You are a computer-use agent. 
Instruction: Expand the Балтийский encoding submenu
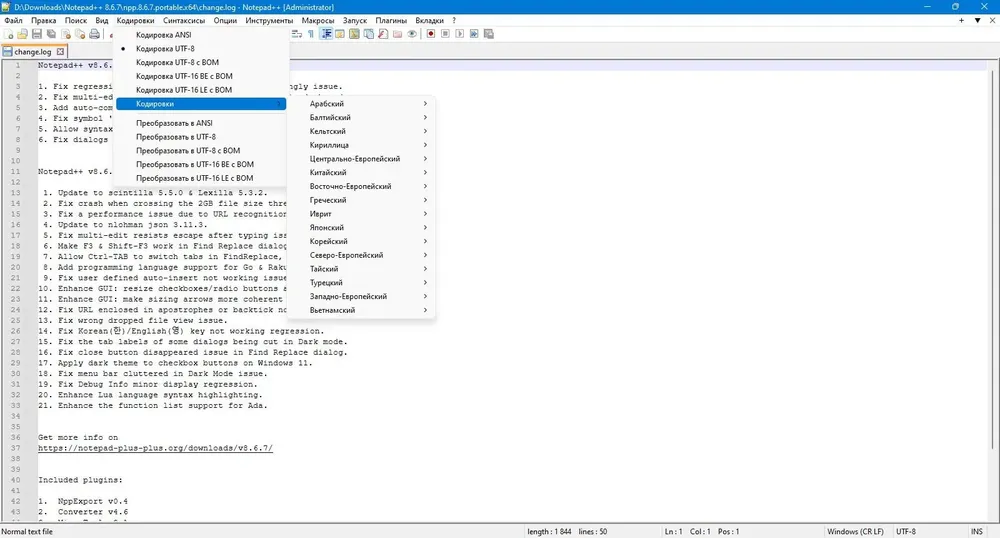(x=362, y=117)
